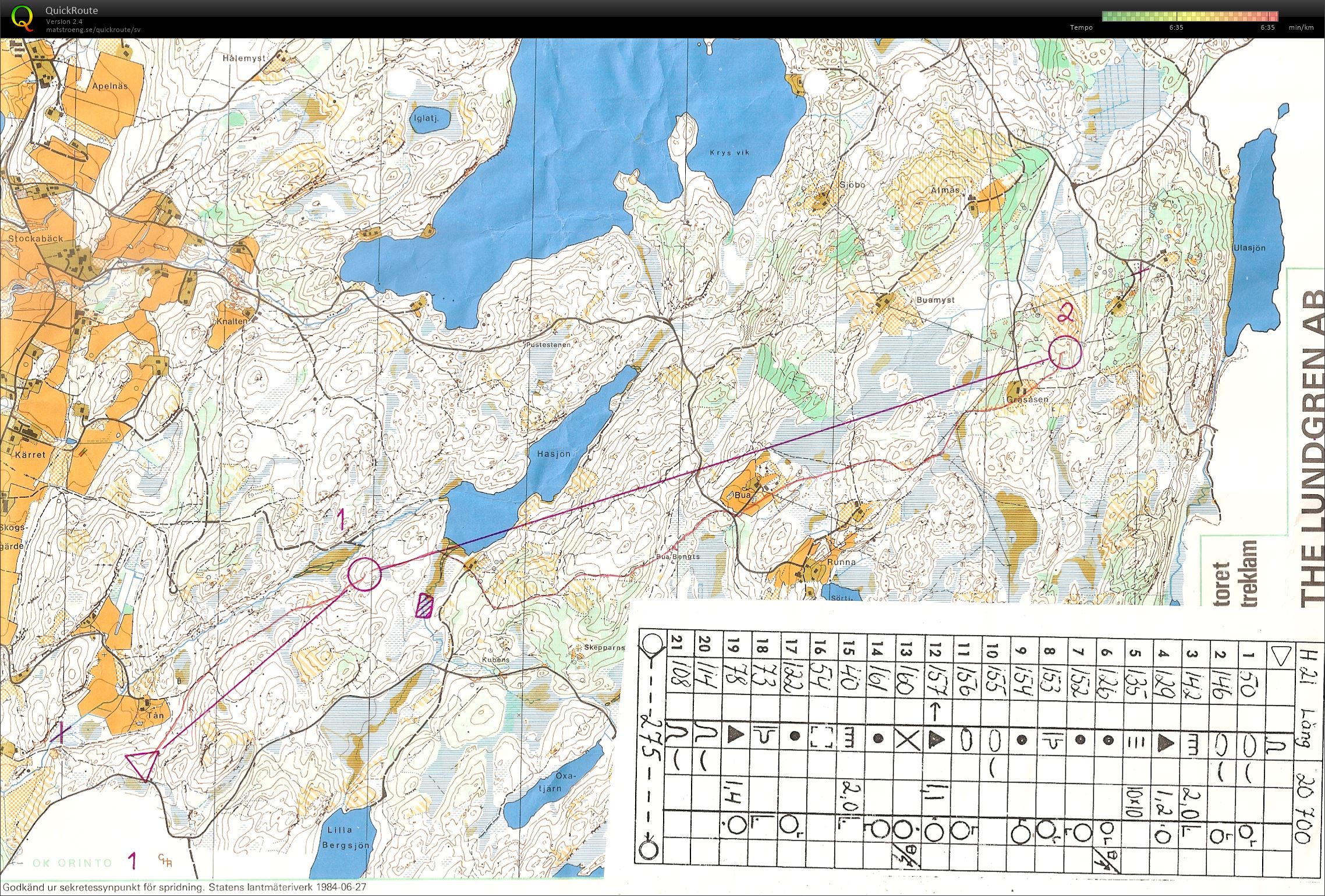
Task: Click the Ulasjön lake label
Action: (x=1249, y=248)
